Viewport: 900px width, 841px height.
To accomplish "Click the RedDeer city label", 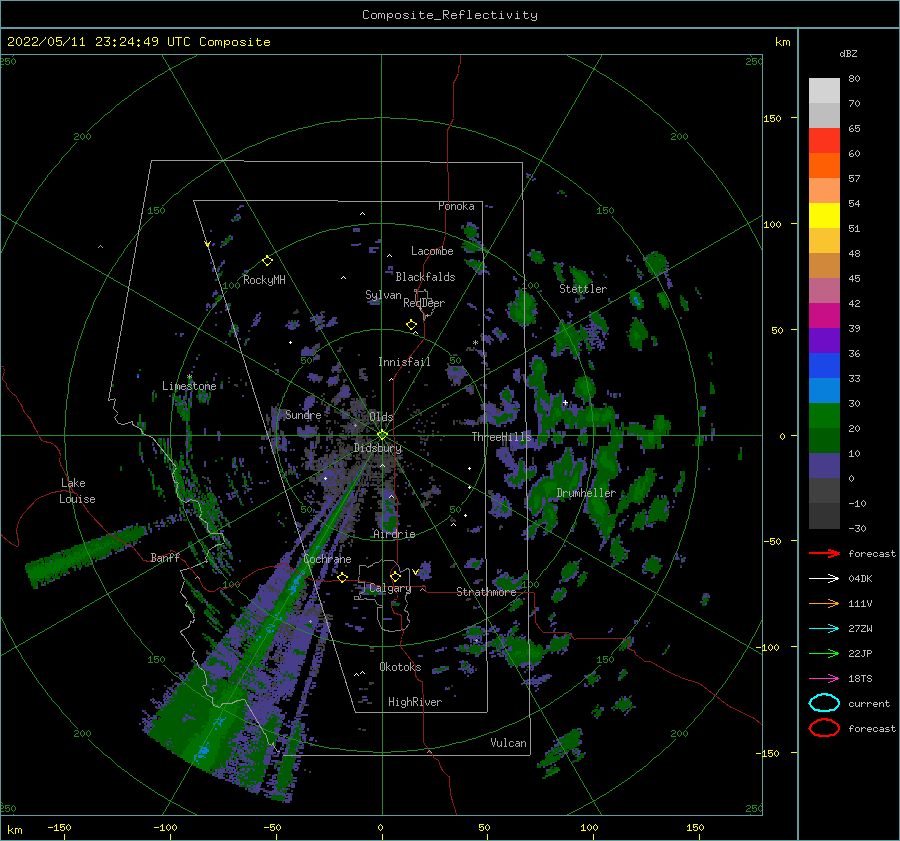I will click(424, 303).
